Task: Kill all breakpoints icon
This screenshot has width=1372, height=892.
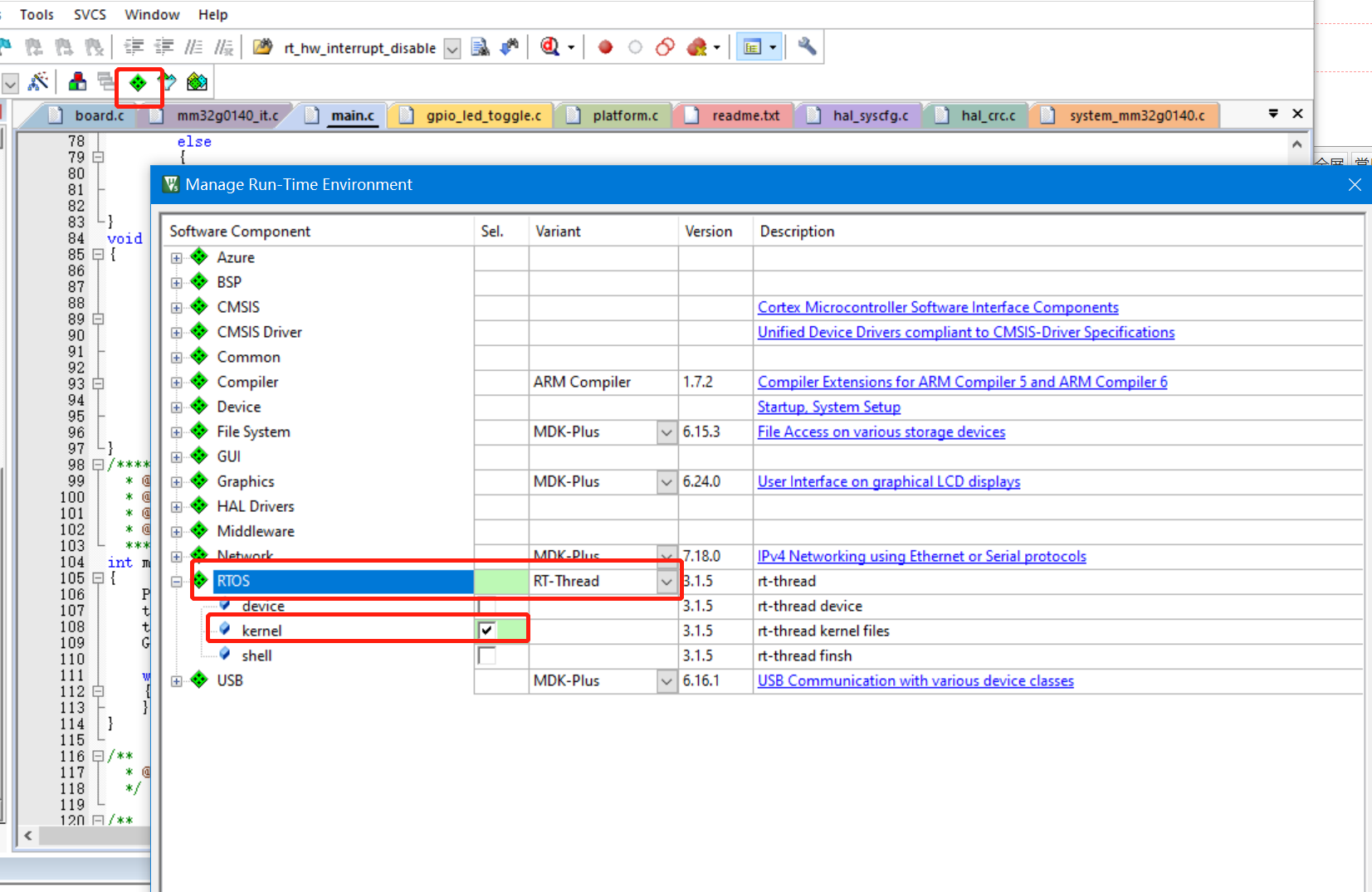Action: click(697, 47)
